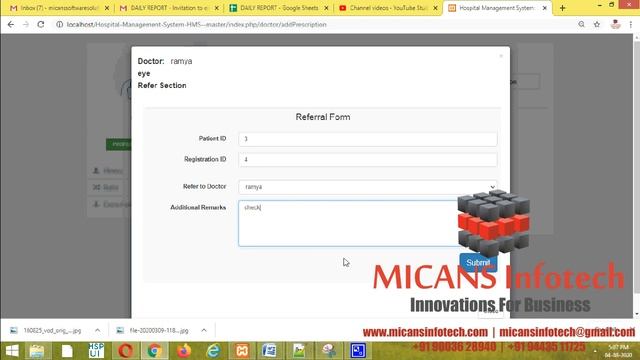Close the Hospital Management System tab
640x360 pixels.
(x=544, y=8)
